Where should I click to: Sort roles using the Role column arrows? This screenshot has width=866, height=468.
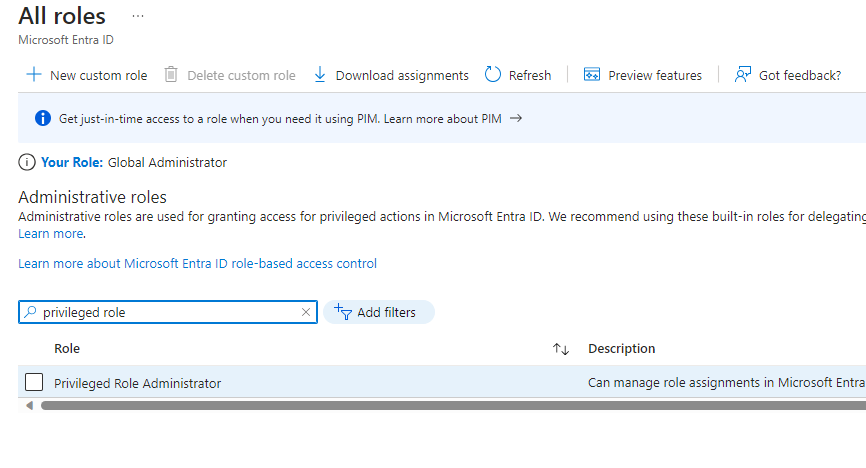561,349
